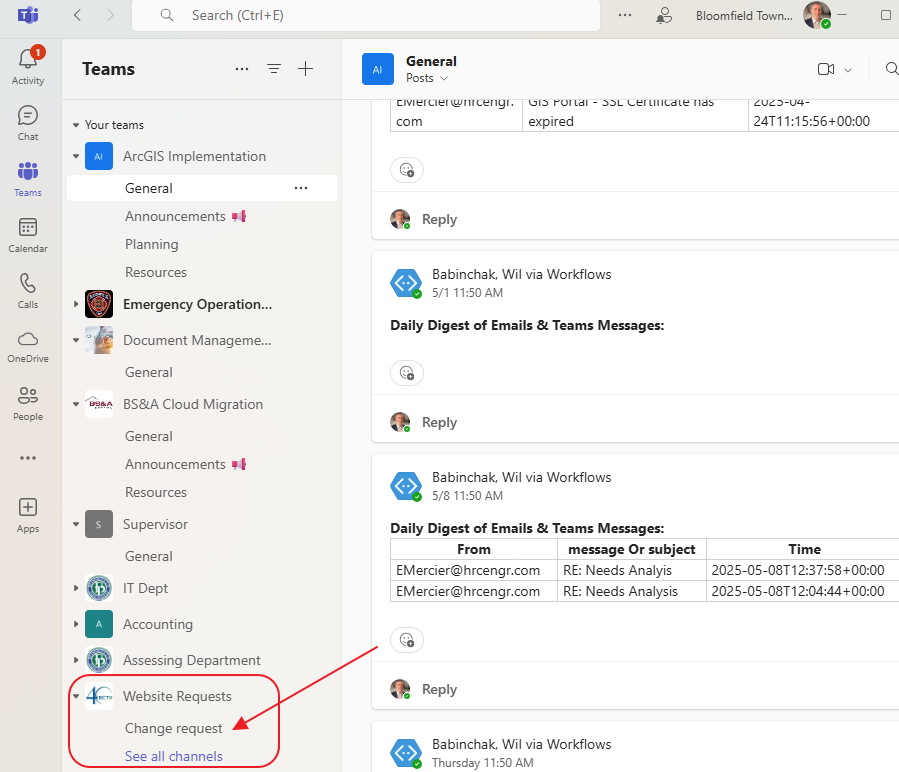899x772 pixels.
Task: Expand the Emergency Operation team
Action: [x=76, y=304]
